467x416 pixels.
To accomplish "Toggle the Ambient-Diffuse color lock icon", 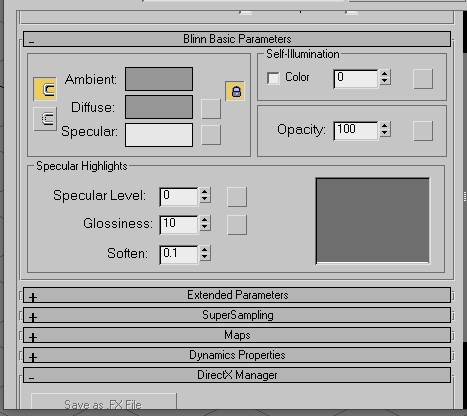I will 45,89.
